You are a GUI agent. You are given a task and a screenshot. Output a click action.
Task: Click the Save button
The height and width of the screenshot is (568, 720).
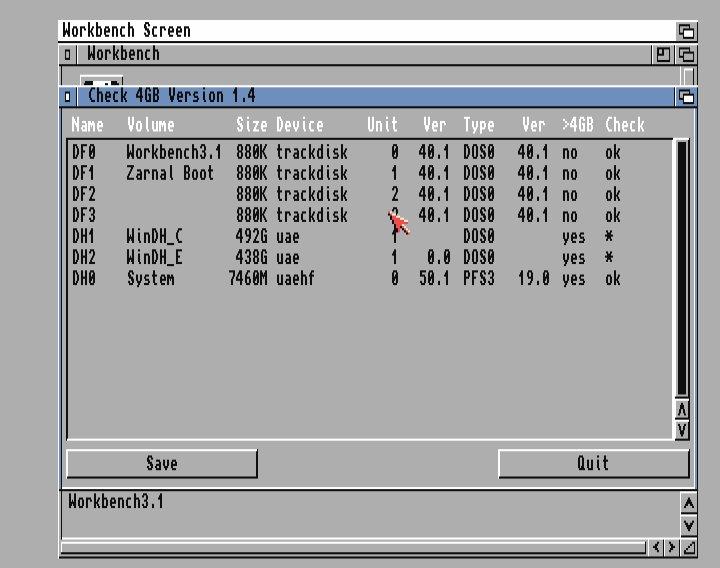162,463
